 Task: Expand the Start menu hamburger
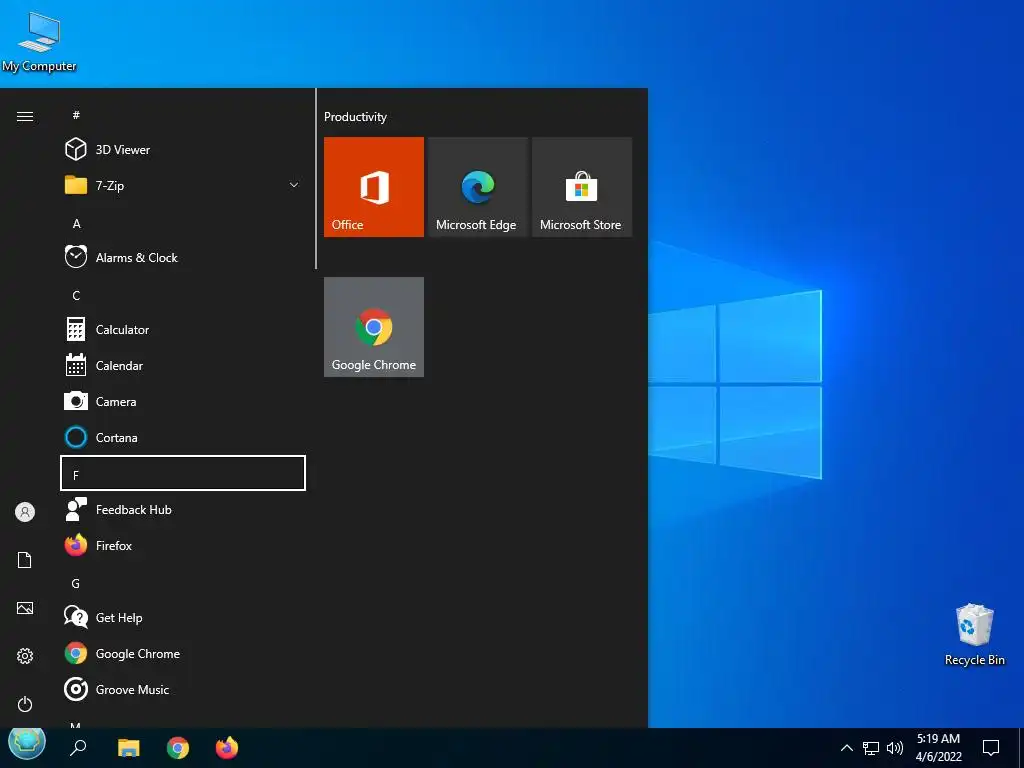(x=25, y=116)
